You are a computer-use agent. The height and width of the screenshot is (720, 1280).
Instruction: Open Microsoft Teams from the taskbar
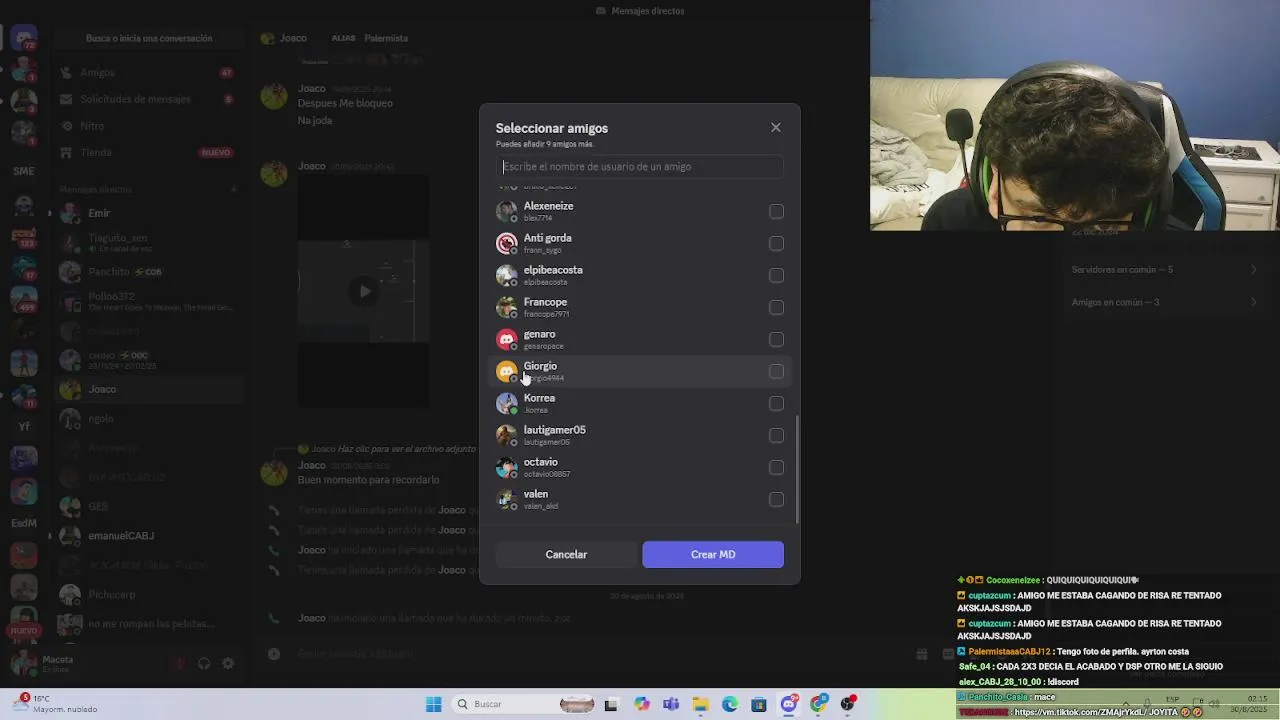[671, 704]
